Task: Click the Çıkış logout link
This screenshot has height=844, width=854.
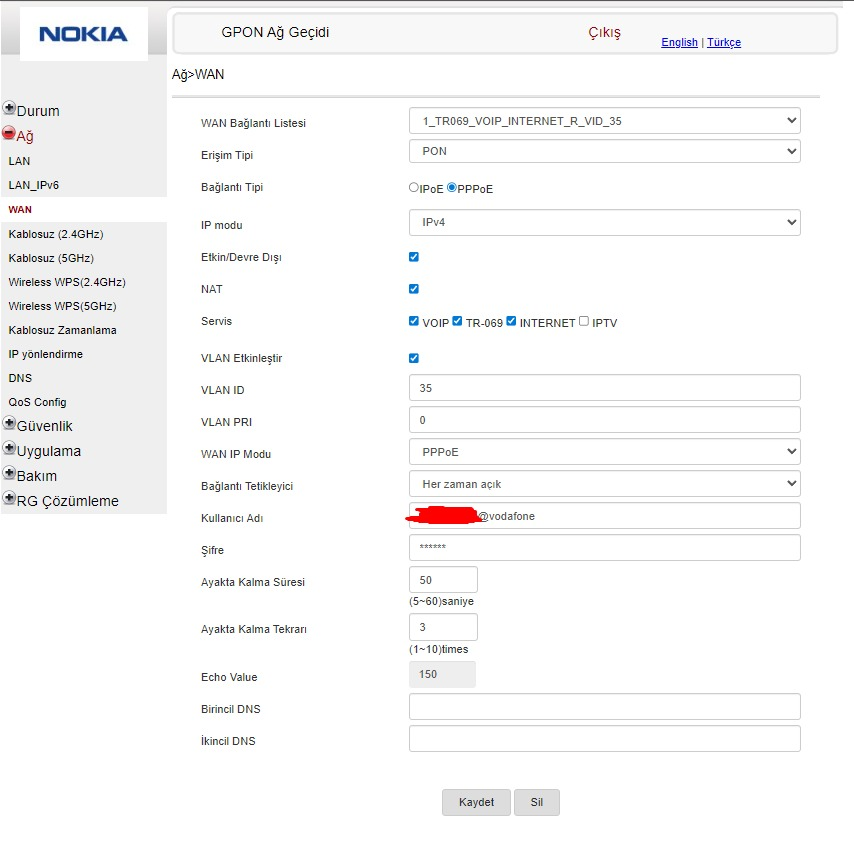Action: coord(604,33)
